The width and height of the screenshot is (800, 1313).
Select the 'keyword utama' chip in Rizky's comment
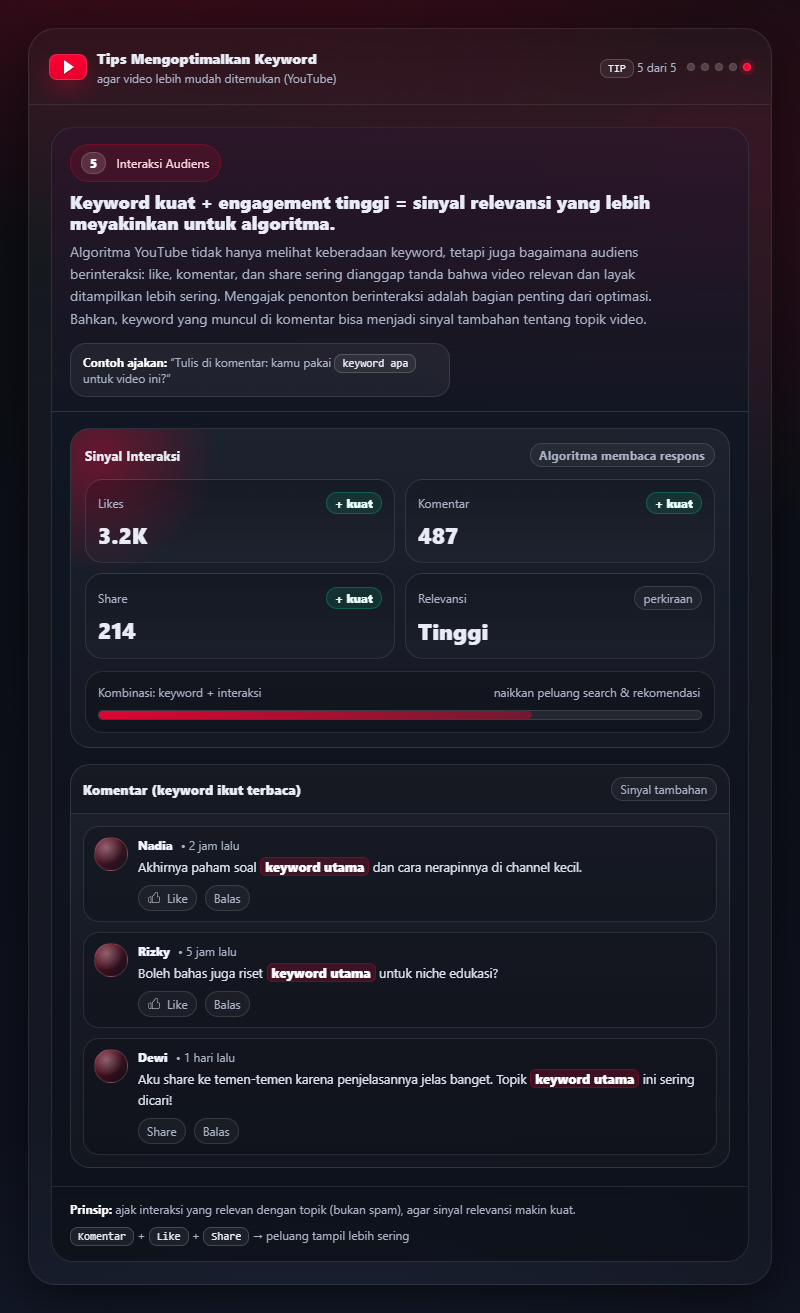pyautogui.click(x=321, y=972)
